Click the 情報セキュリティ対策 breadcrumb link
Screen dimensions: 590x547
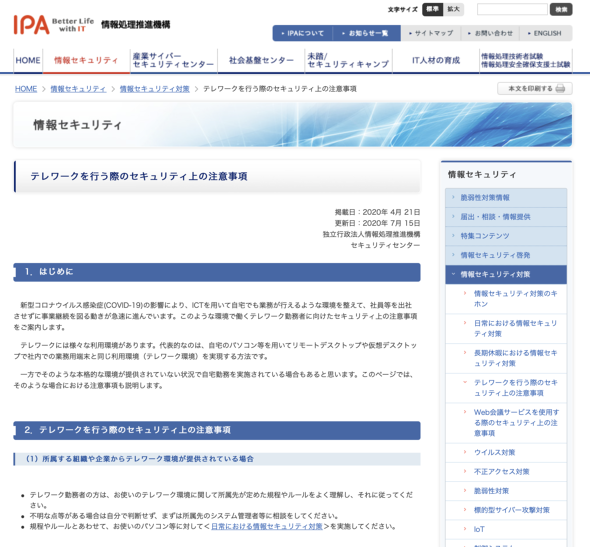155,89
